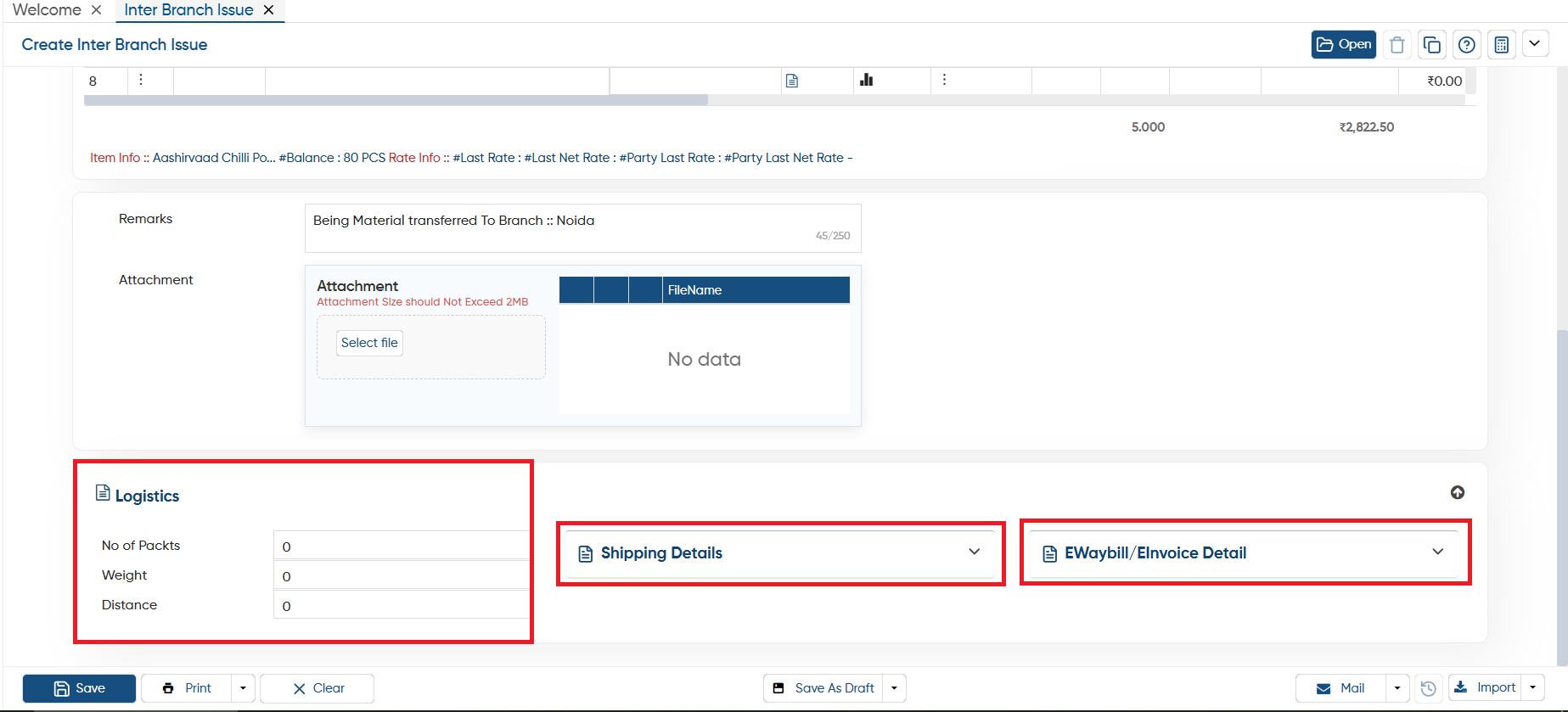Open the Import dropdown arrow
This screenshot has height=712, width=1568.
tap(1532, 688)
